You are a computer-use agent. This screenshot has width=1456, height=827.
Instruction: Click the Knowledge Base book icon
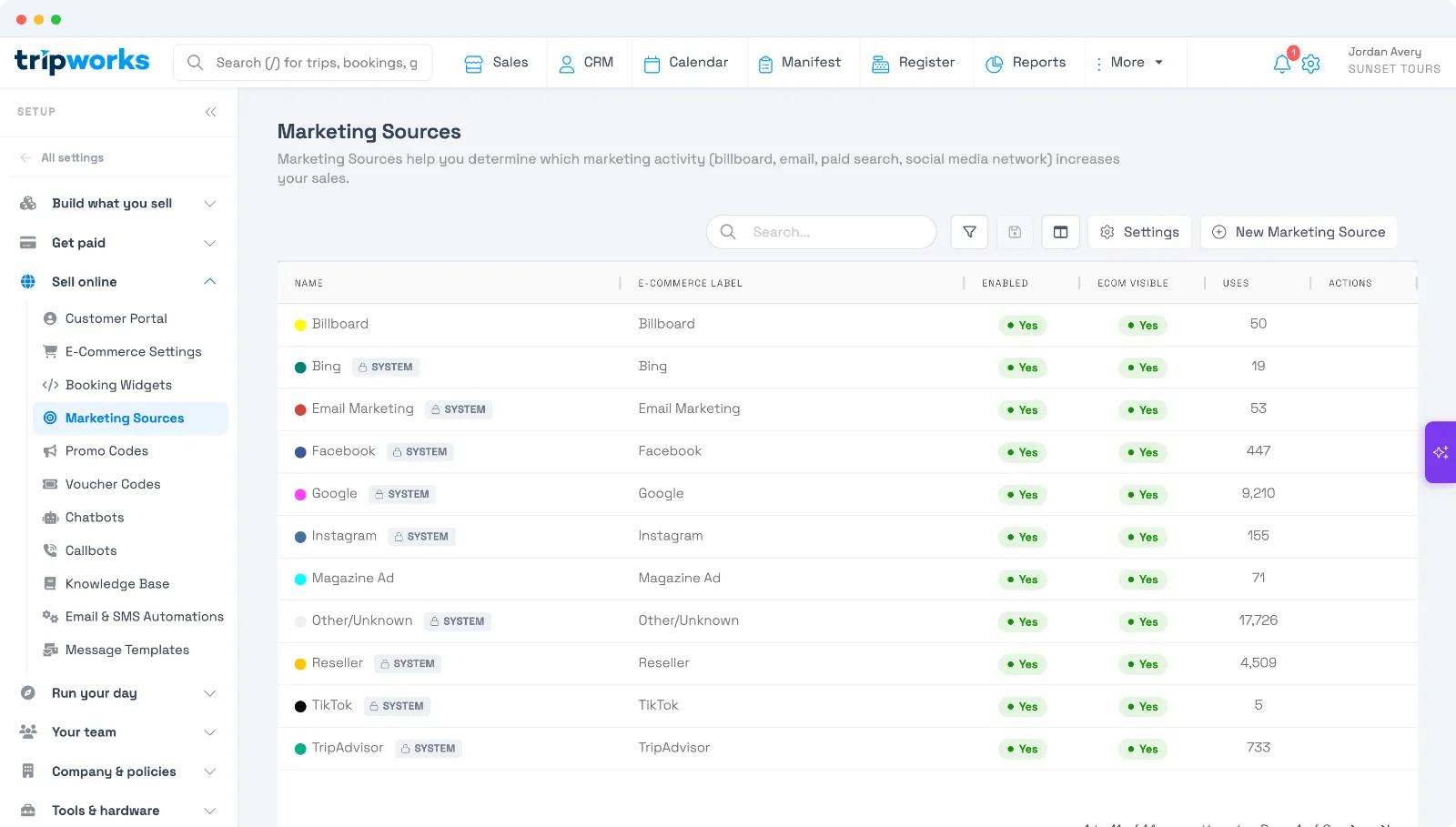click(x=50, y=584)
